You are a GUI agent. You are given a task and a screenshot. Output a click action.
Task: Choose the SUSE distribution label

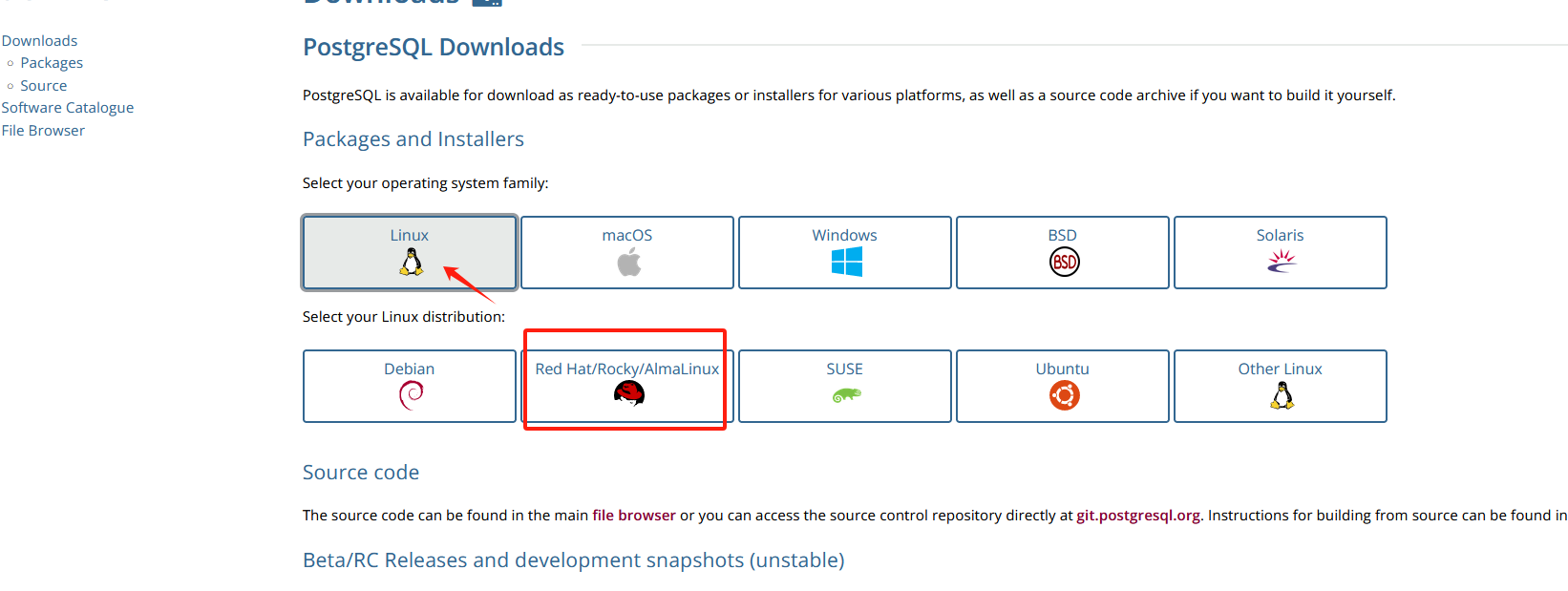844,369
